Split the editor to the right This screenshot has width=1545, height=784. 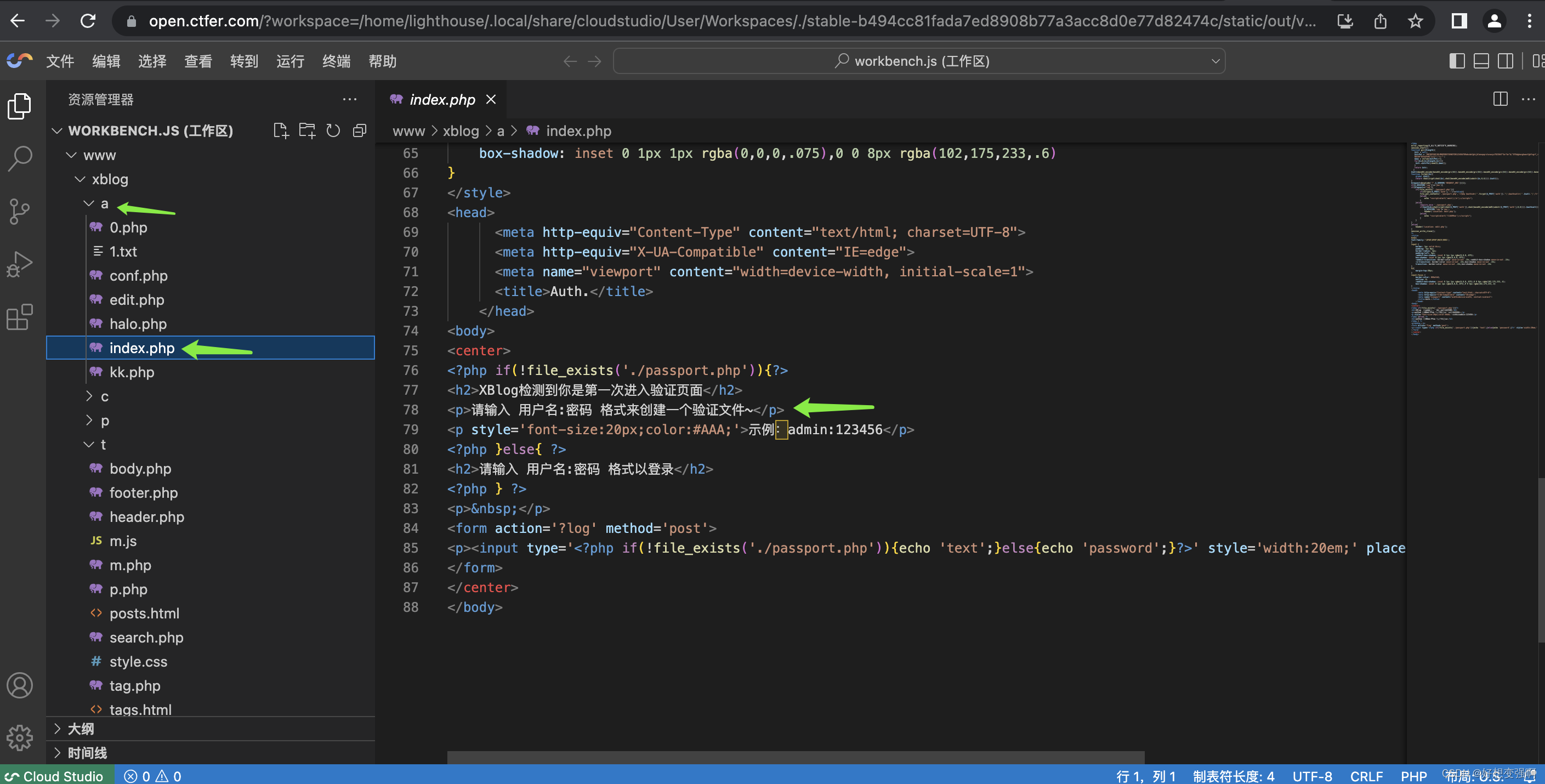click(1500, 99)
